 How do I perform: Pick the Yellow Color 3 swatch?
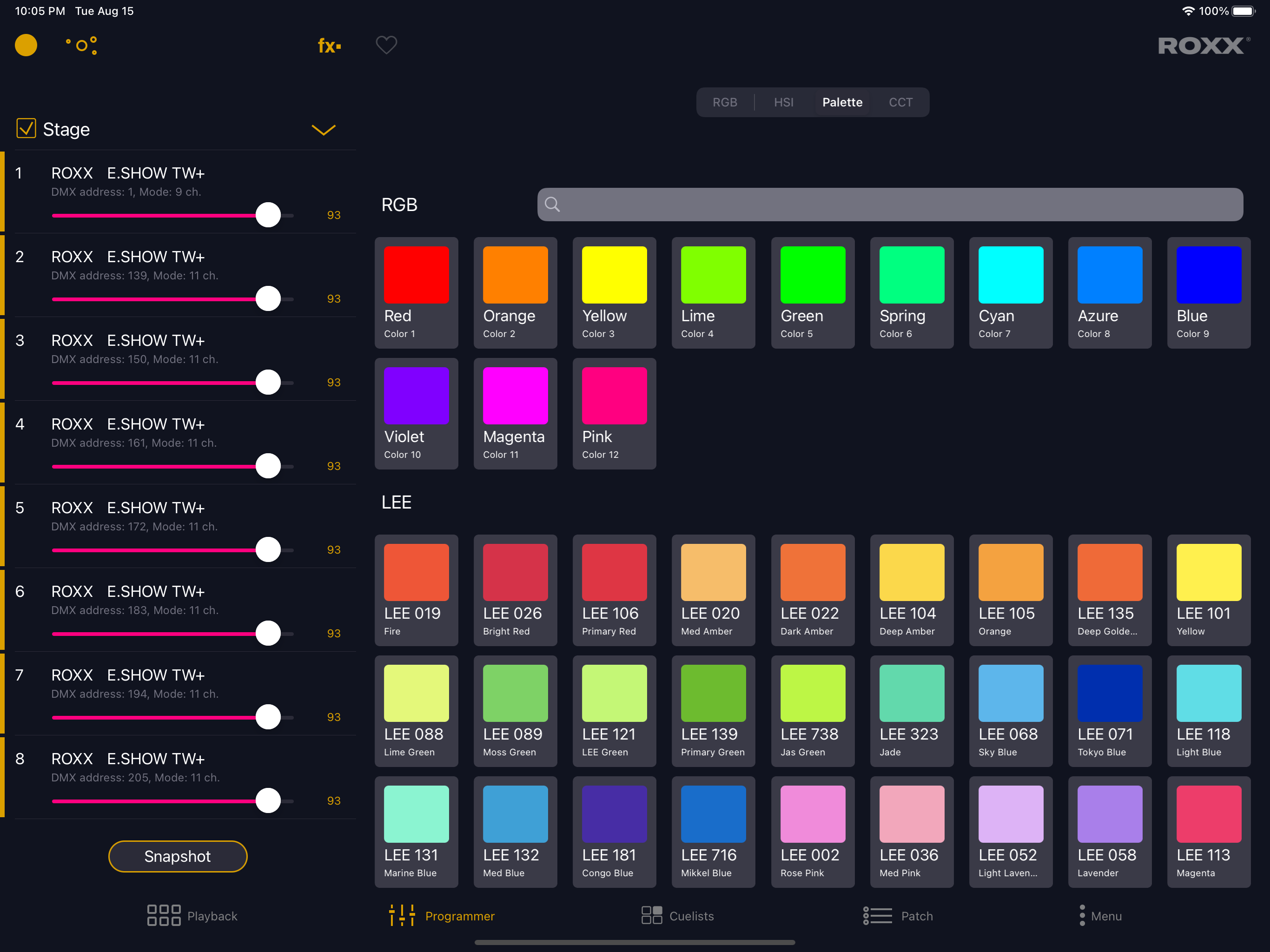(615, 293)
